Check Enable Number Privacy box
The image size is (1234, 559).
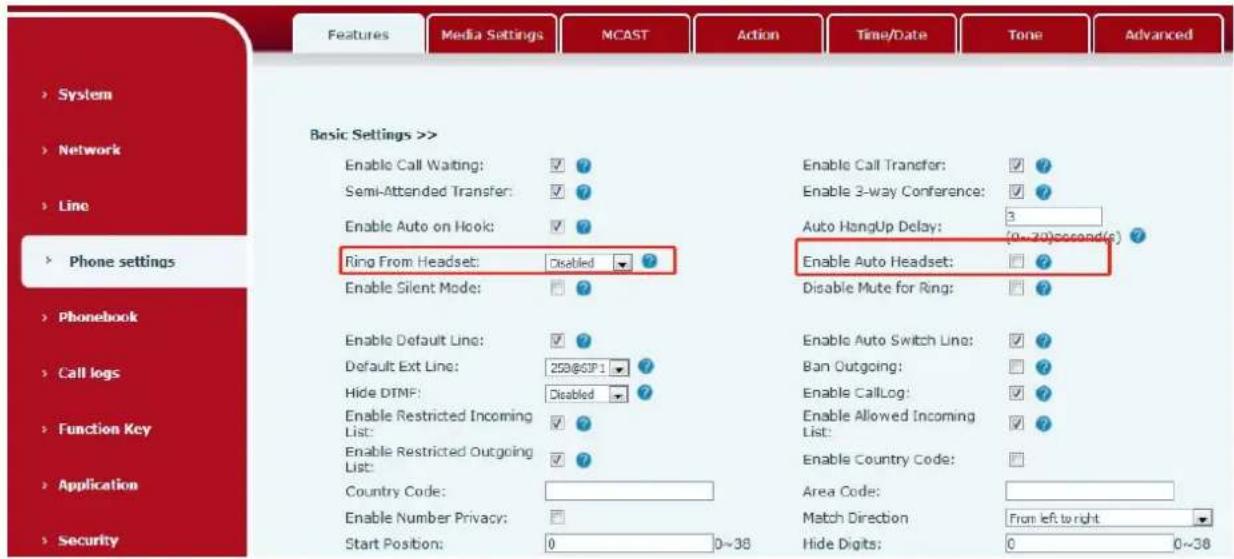(556, 517)
